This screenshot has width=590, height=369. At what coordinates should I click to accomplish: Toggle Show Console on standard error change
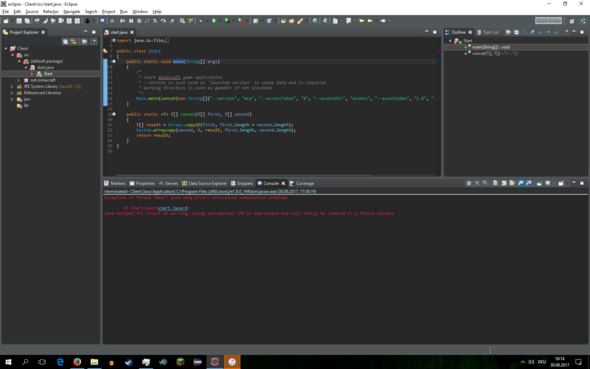pyautogui.click(x=529, y=183)
